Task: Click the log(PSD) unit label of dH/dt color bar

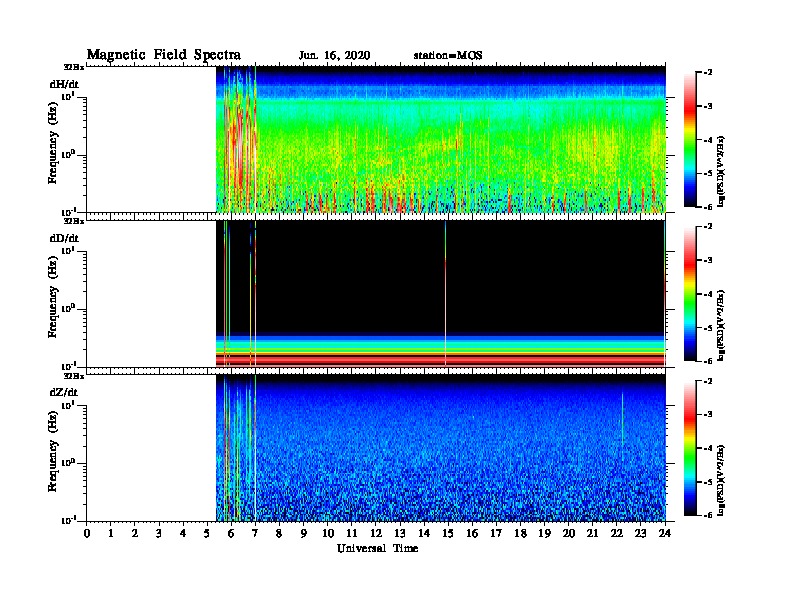Action: point(721,171)
